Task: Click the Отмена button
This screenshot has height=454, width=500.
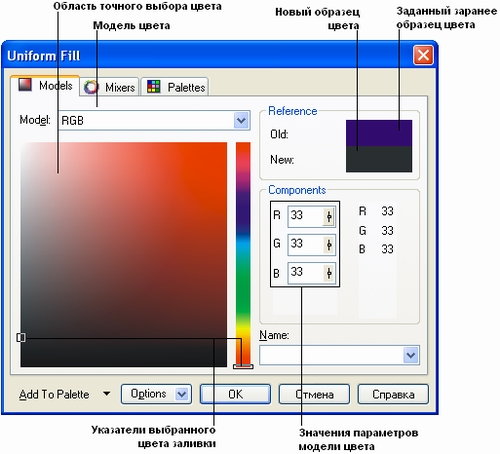Action: coord(314,394)
